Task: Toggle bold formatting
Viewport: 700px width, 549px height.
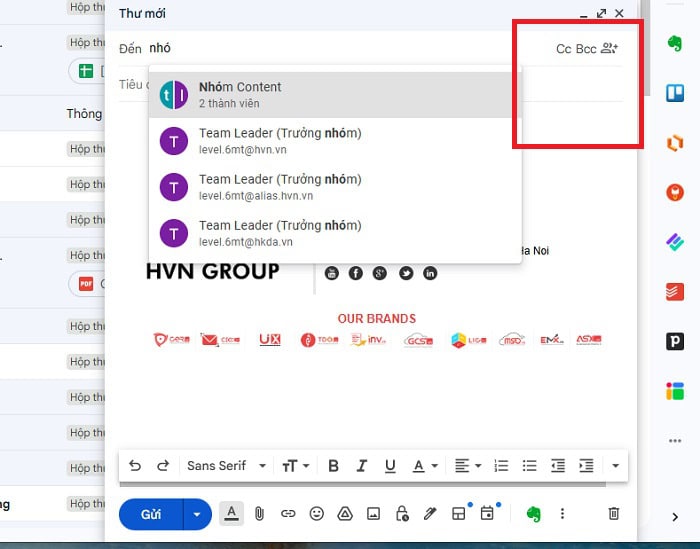Action: click(x=333, y=465)
